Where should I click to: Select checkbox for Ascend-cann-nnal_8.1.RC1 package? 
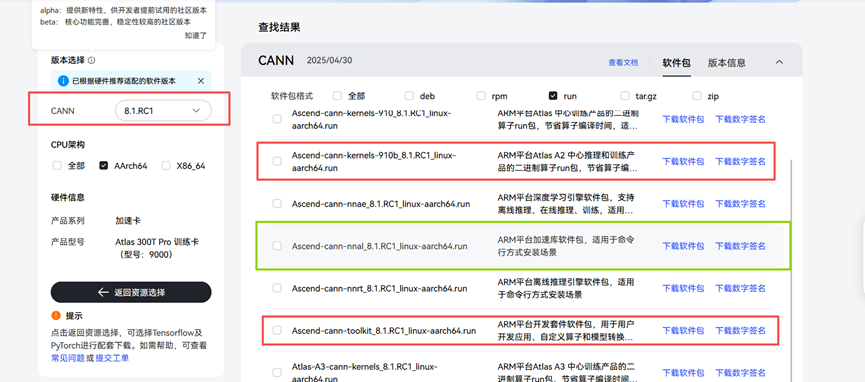point(277,246)
